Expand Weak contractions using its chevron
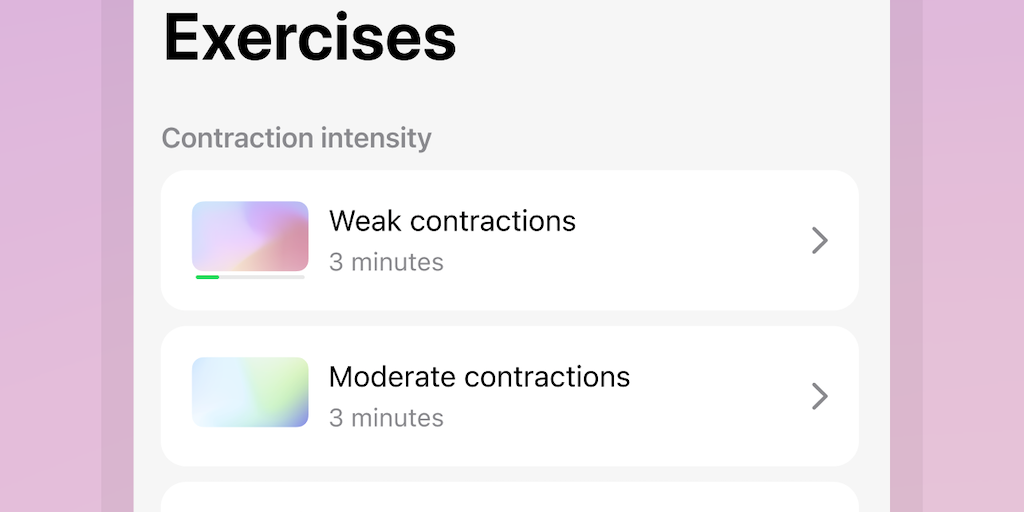 pyautogui.click(x=819, y=241)
